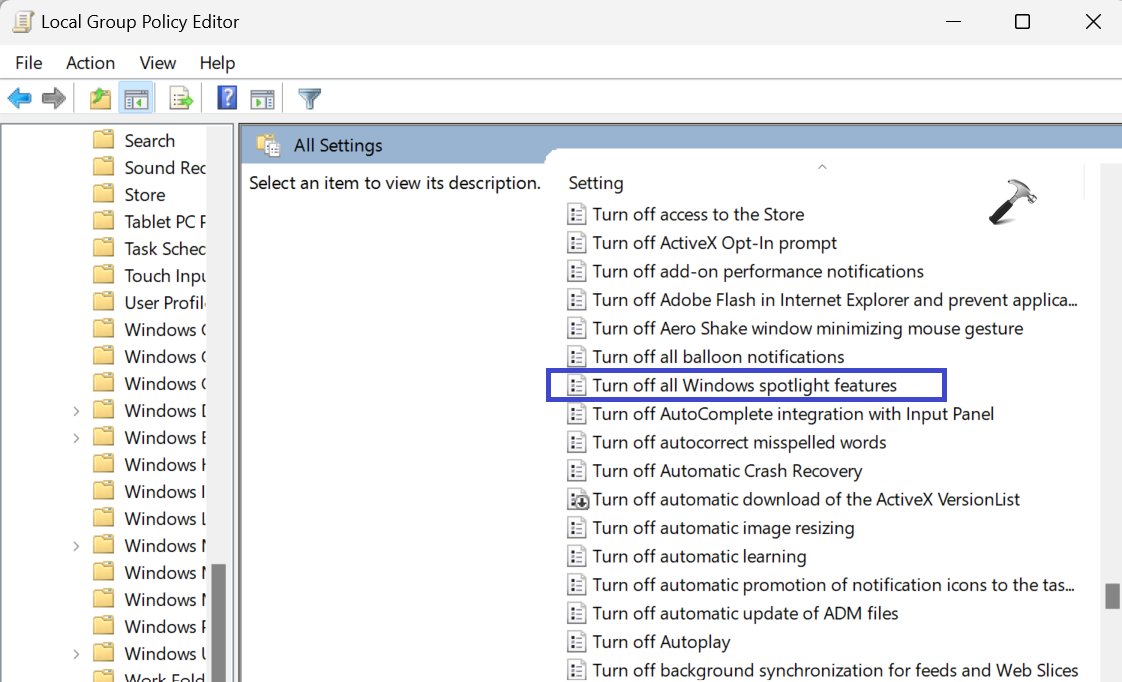
Task: Click the Export List toolbar icon
Action: [181, 98]
